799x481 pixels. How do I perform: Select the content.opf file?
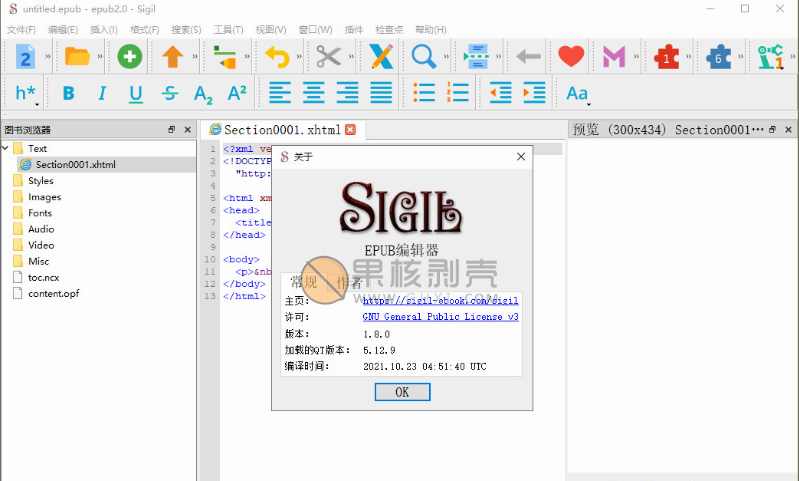pos(54,293)
